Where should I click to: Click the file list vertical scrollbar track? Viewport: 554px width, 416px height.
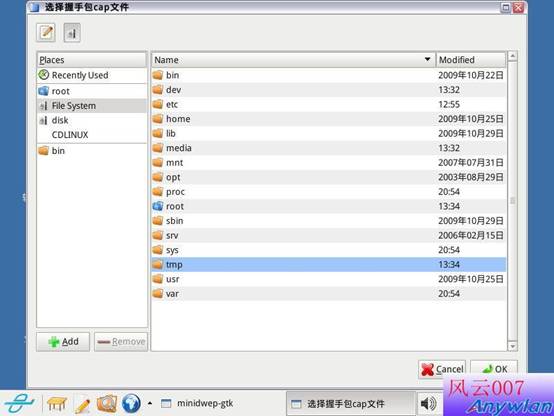pos(512,201)
